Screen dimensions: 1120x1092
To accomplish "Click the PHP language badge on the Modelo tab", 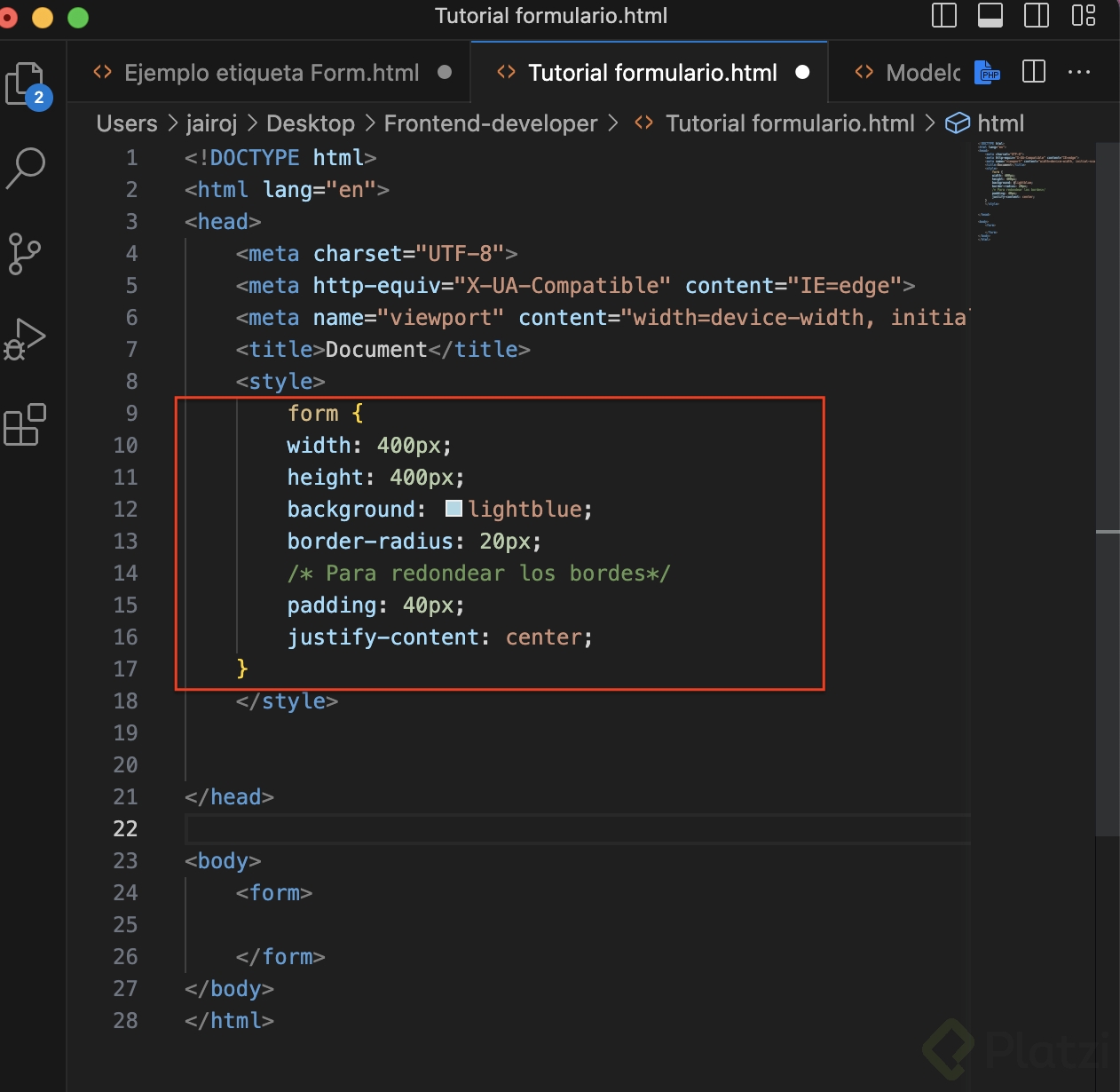I will 987,73.
